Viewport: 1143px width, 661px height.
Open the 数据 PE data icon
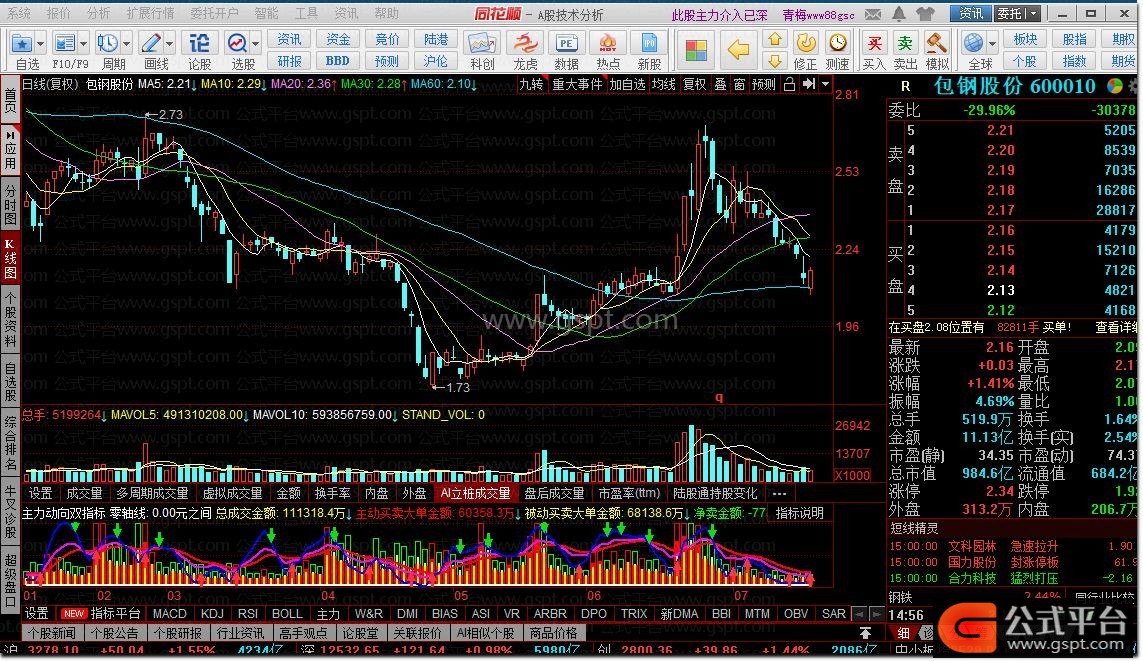(x=566, y=44)
